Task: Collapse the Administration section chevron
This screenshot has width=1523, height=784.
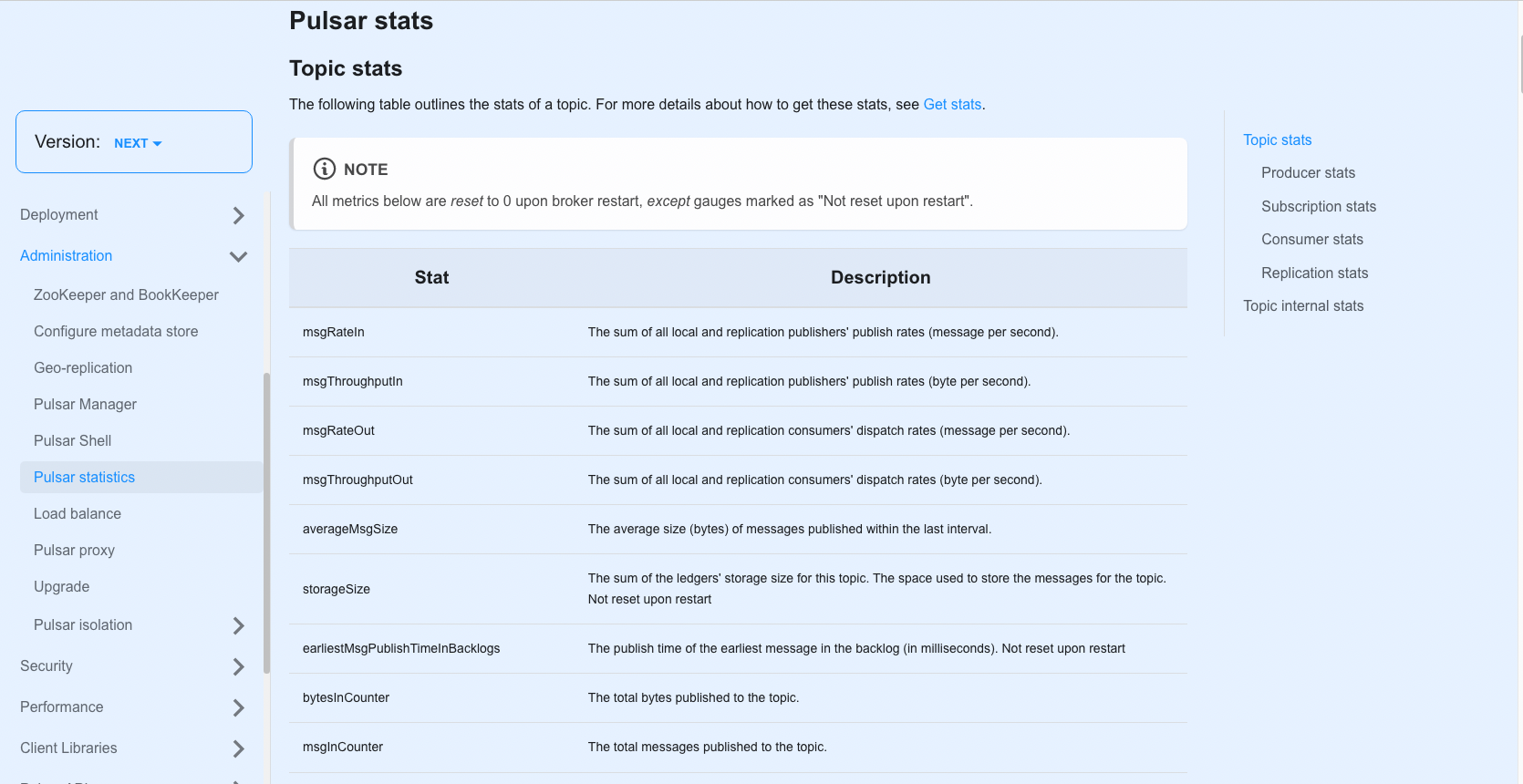Action: (239, 256)
